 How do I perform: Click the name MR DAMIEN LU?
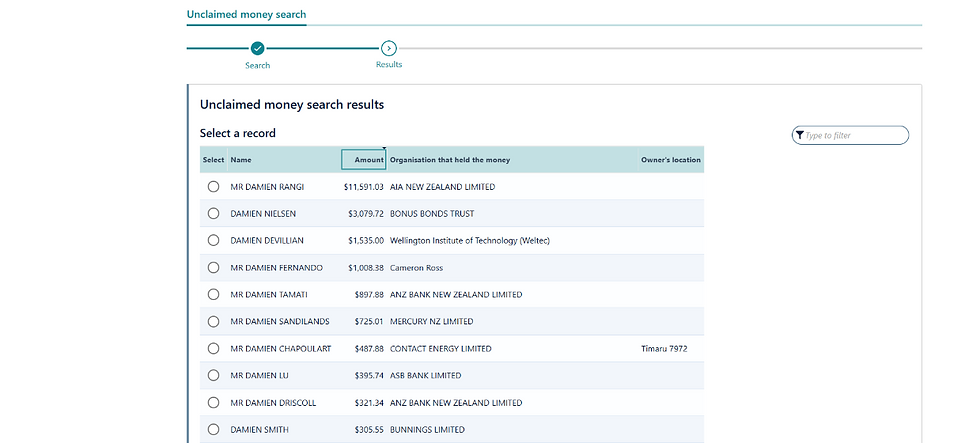pyautogui.click(x=259, y=376)
